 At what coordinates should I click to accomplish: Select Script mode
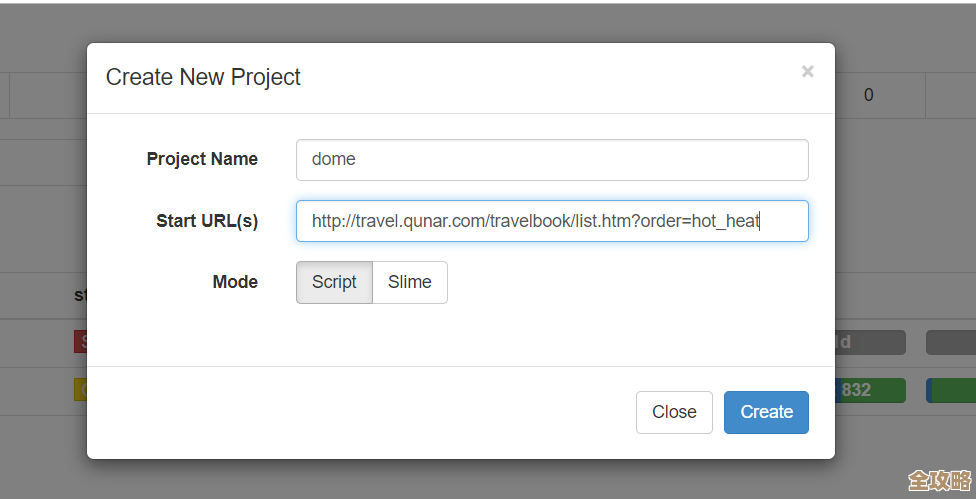tap(334, 282)
